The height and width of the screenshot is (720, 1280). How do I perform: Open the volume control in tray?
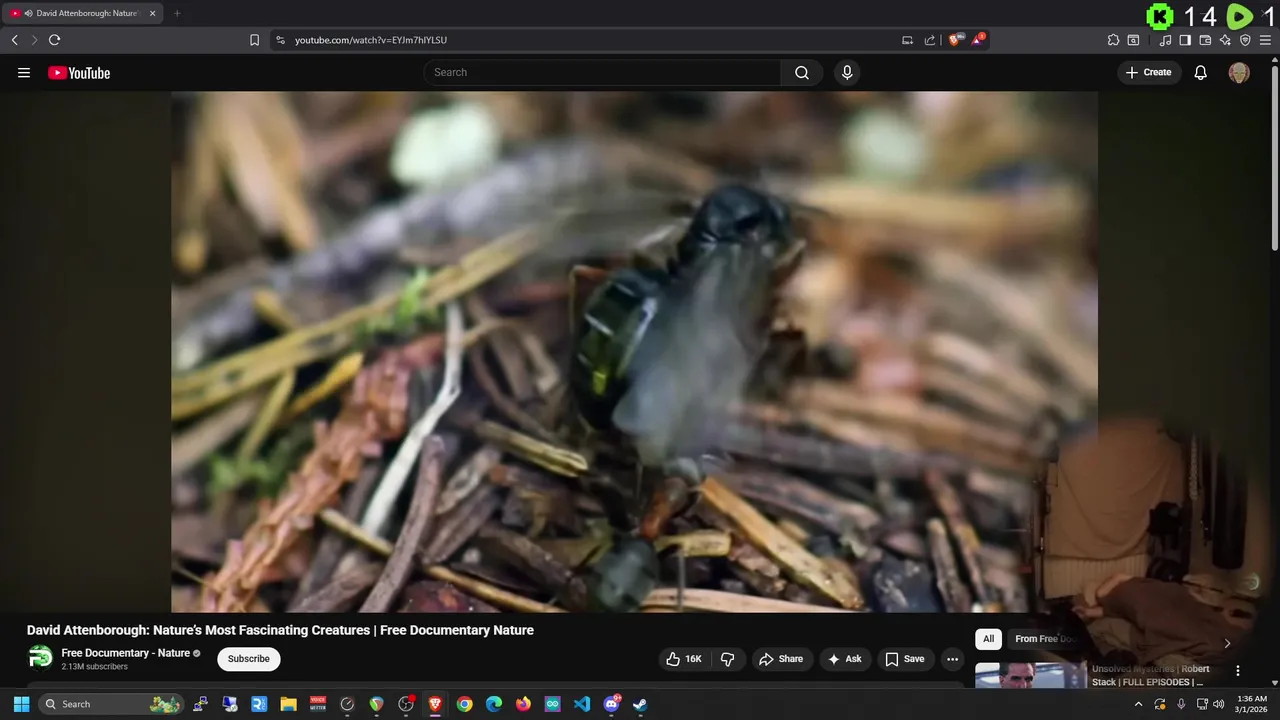(x=1218, y=704)
